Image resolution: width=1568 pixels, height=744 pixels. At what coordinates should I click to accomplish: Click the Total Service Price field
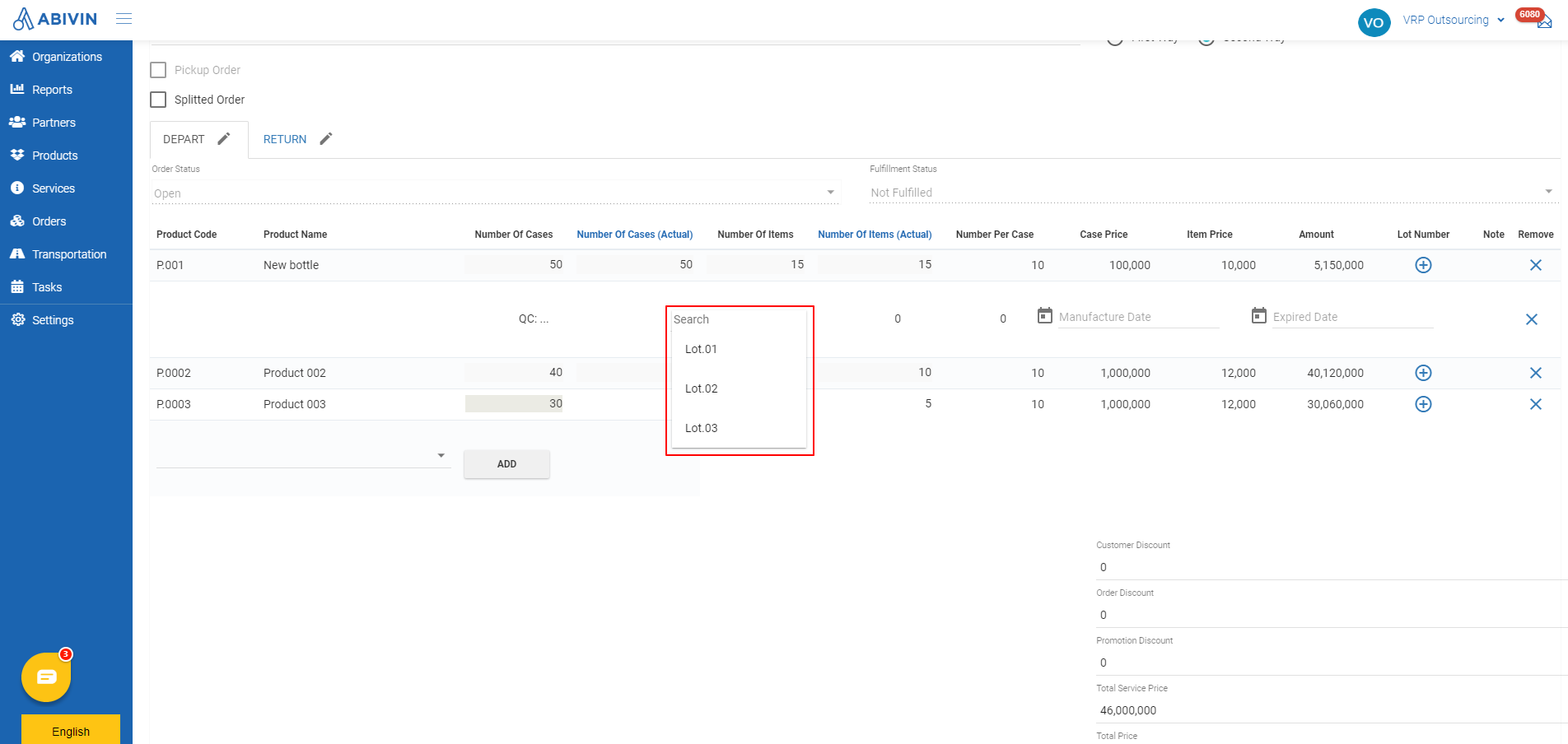(1332, 710)
